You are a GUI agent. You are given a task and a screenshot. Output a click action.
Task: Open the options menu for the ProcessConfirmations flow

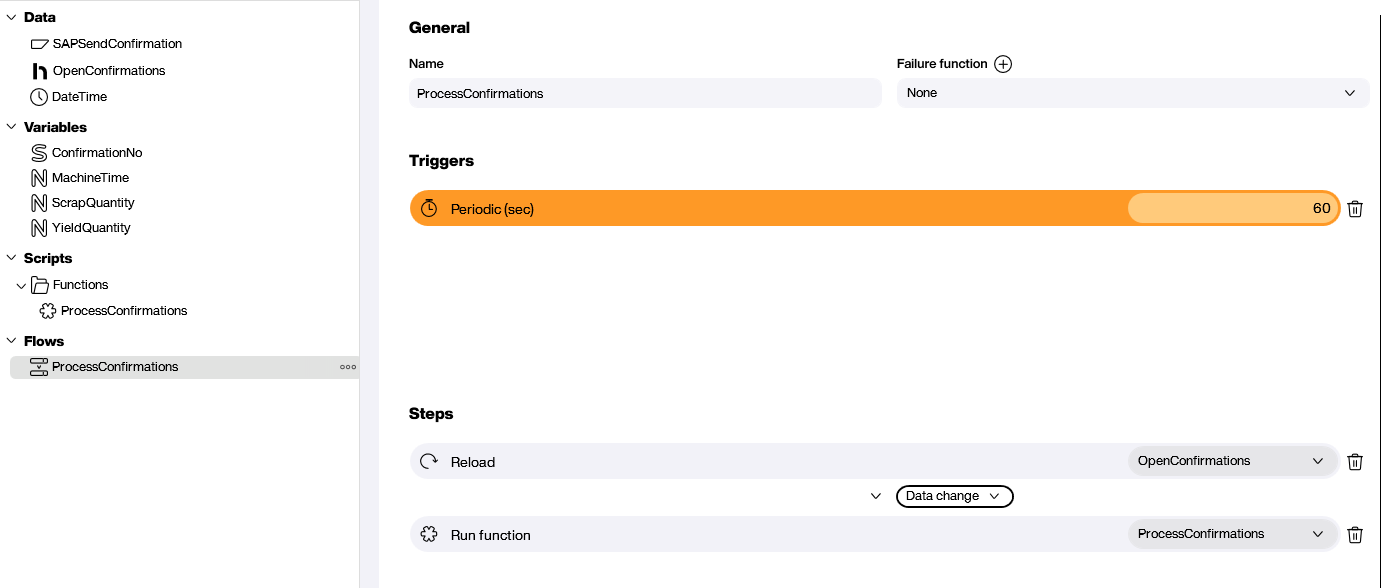[347, 366]
